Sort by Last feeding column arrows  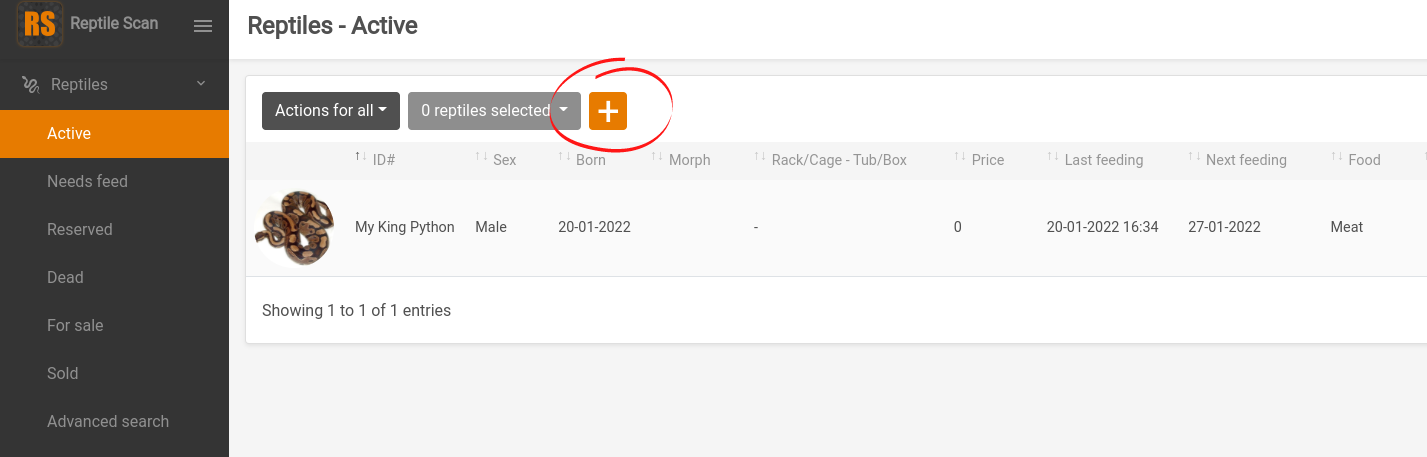(1053, 159)
